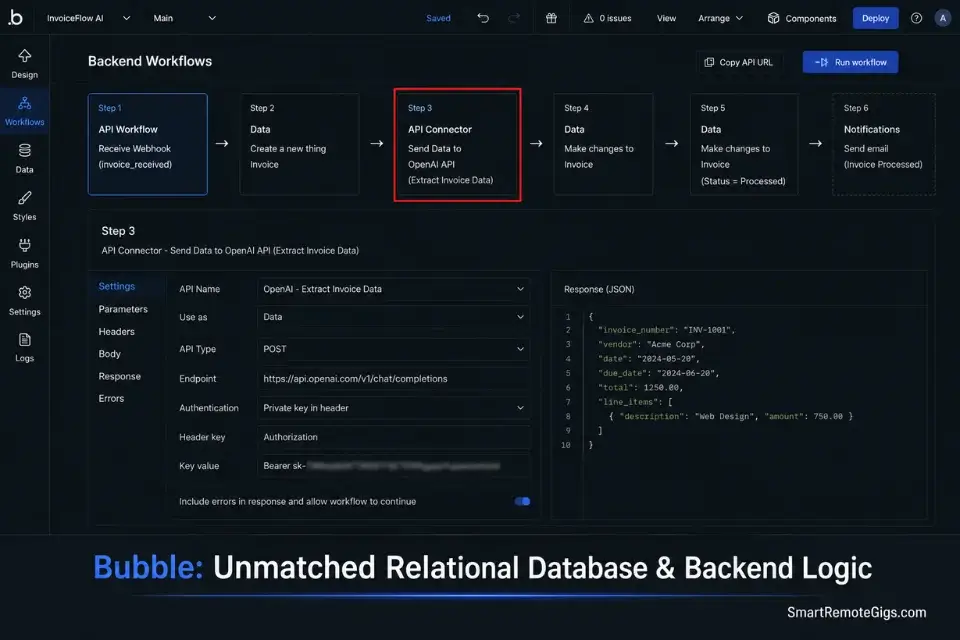
Task: Click the Backend Workflows heading
Action: click(x=150, y=61)
